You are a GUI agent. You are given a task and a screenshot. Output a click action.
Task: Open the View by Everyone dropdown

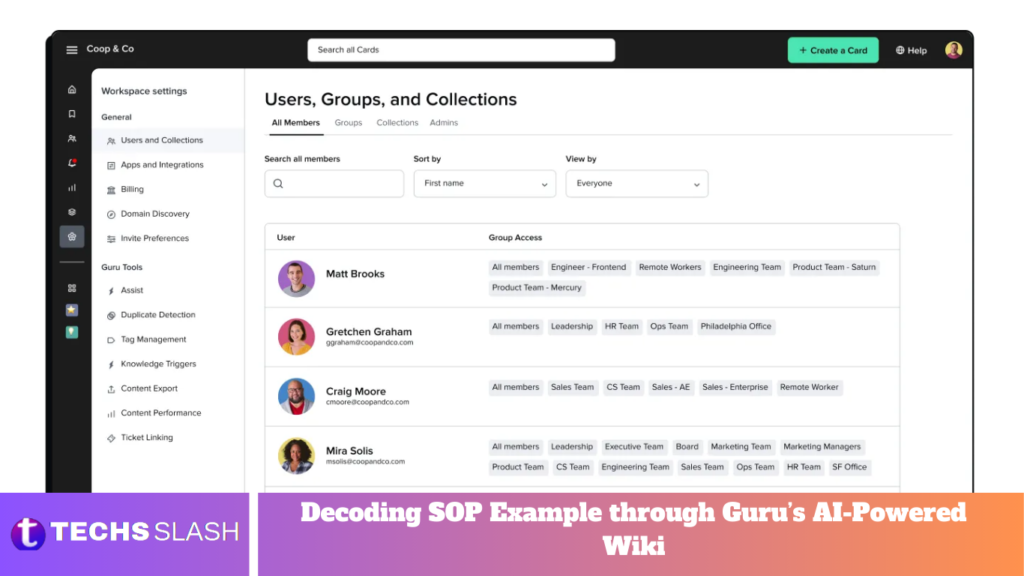pos(637,183)
